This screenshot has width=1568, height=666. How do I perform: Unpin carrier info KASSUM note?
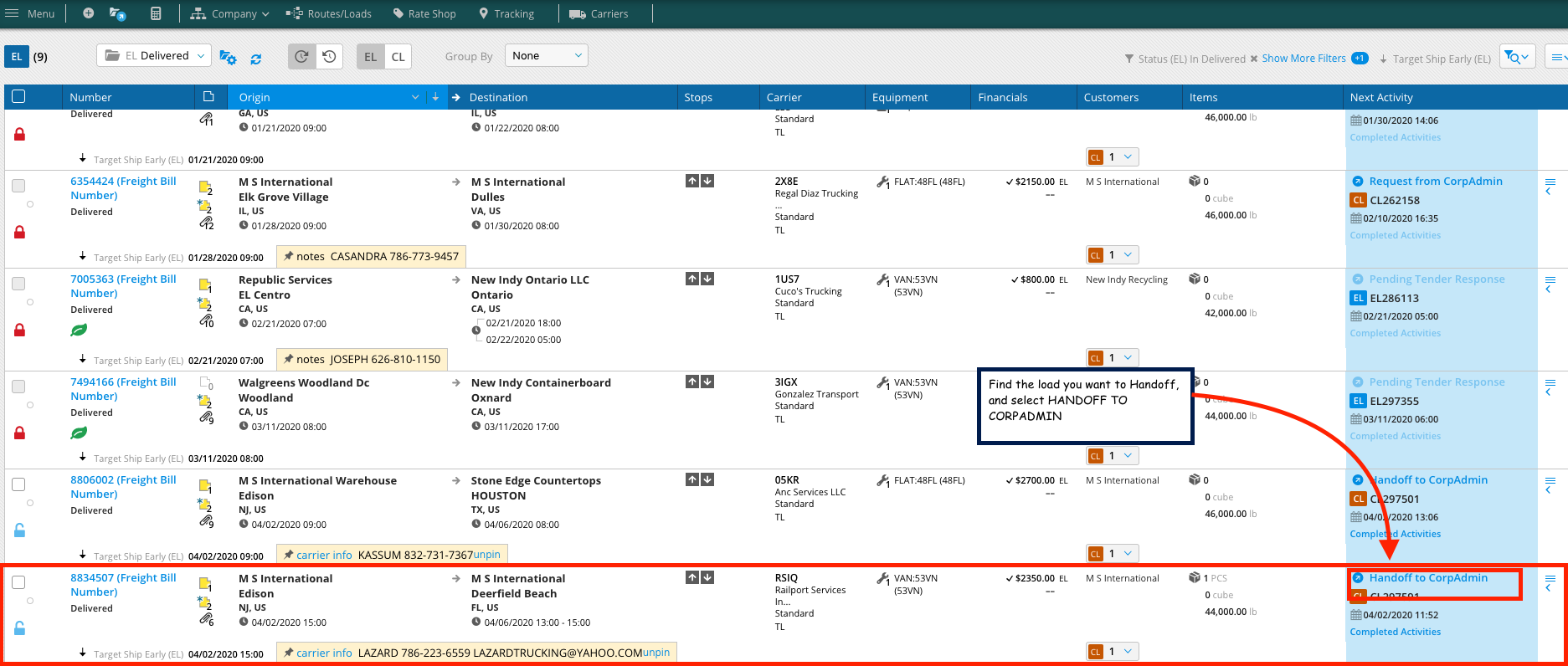click(487, 554)
